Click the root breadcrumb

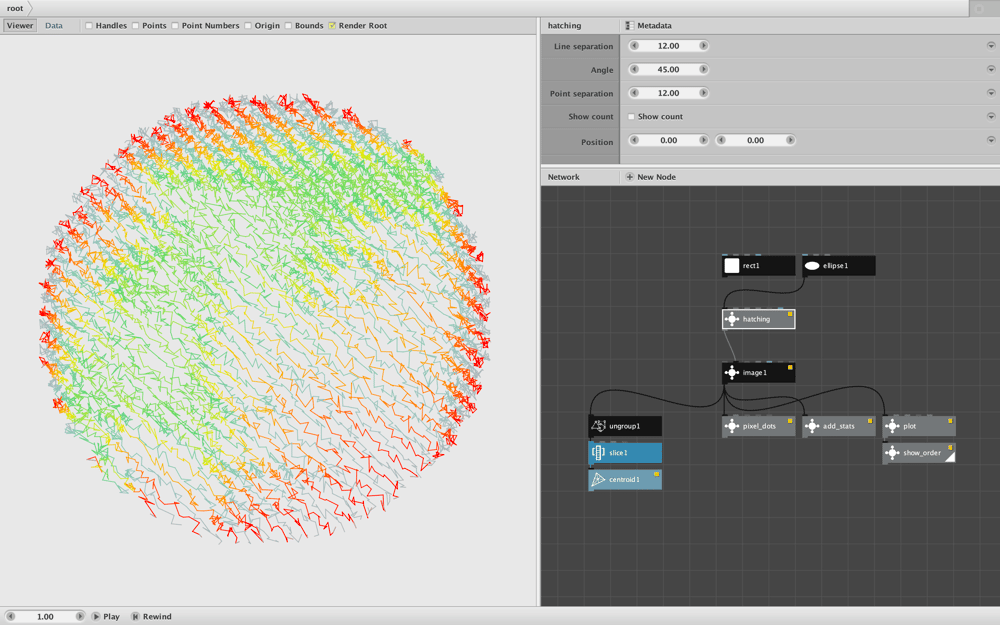15,8
